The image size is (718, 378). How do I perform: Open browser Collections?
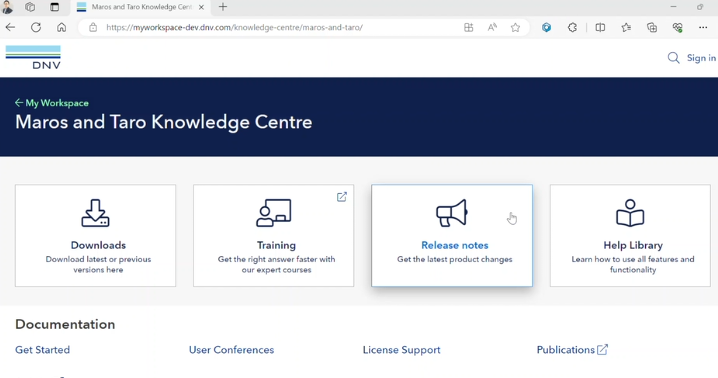click(x=652, y=27)
